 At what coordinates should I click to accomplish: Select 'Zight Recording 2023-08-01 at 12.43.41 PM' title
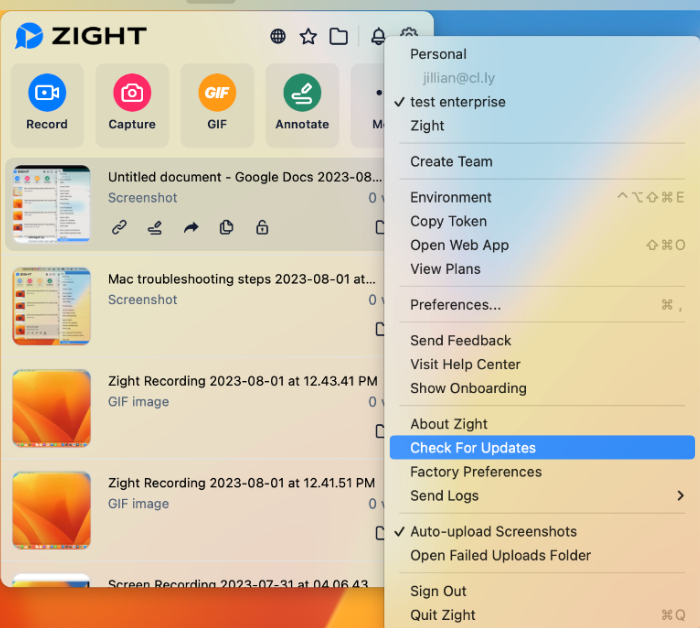tap(242, 381)
